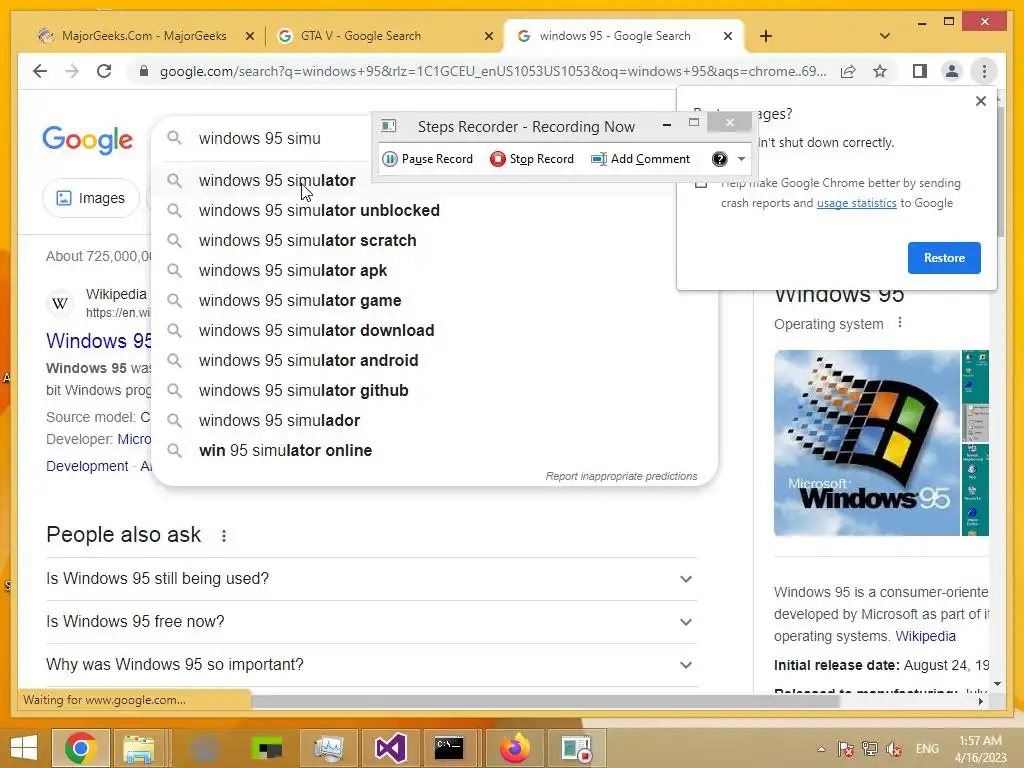The image size is (1024, 768).
Task: Open the Chrome profile avatar menu
Action: pyautogui.click(x=952, y=71)
